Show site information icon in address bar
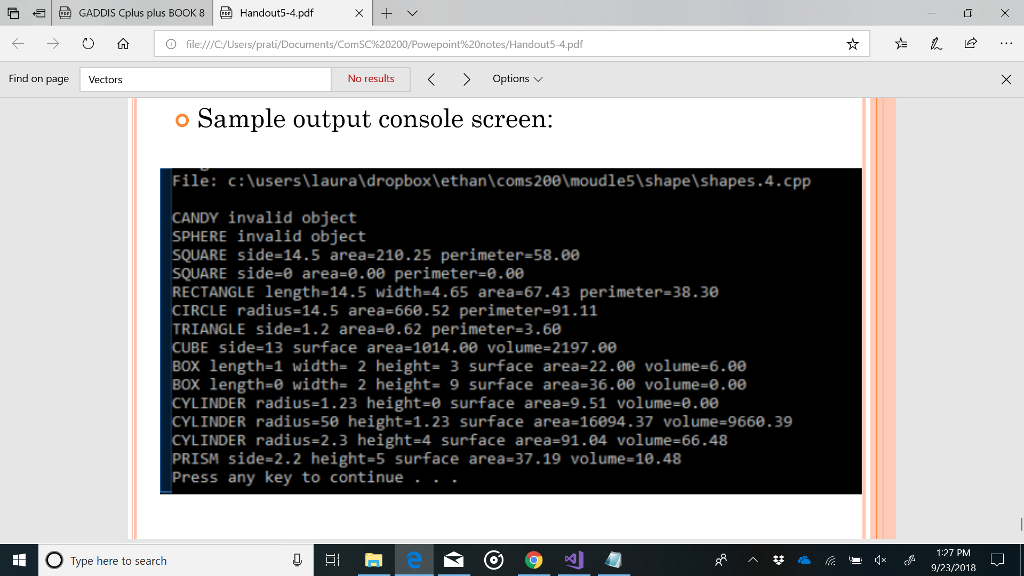1024x576 pixels. point(171,44)
